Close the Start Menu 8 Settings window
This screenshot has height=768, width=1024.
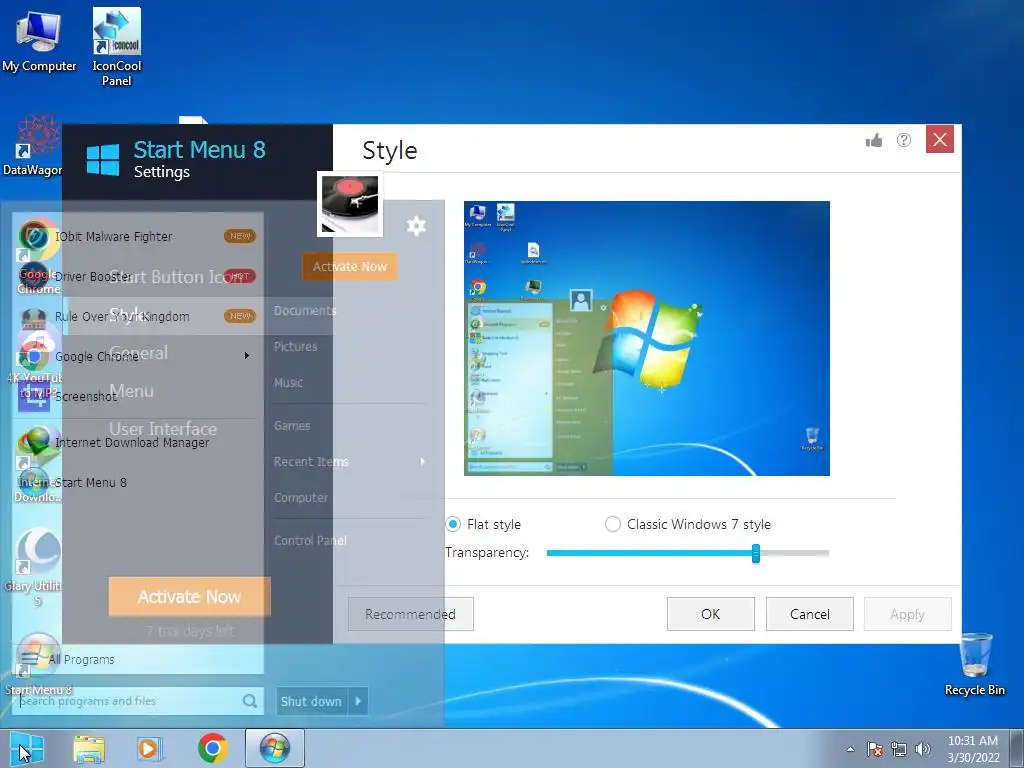(940, 139)
